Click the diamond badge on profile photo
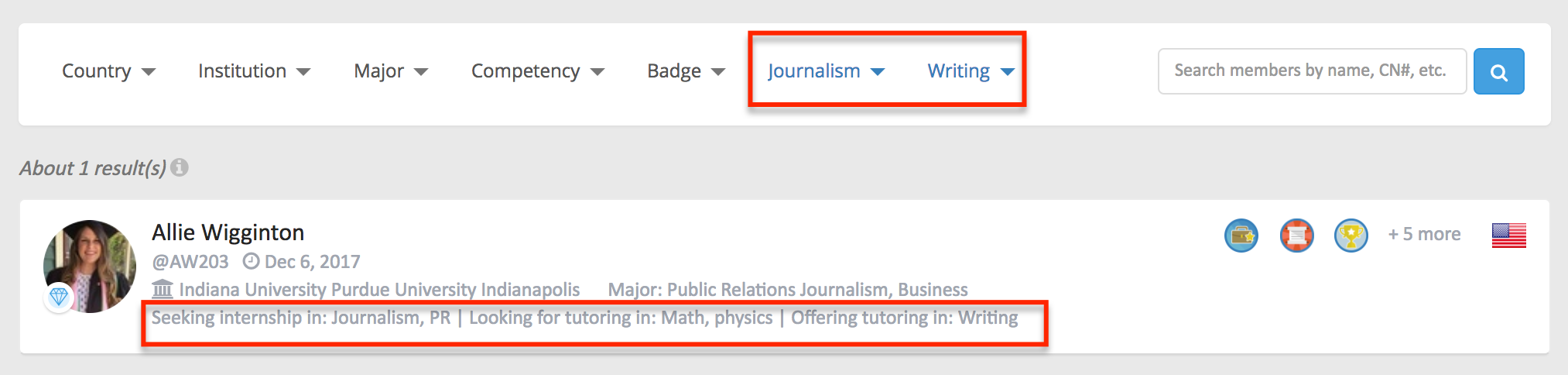The width and height of the screenshot is (1568, 375). [x=59, y=297]
